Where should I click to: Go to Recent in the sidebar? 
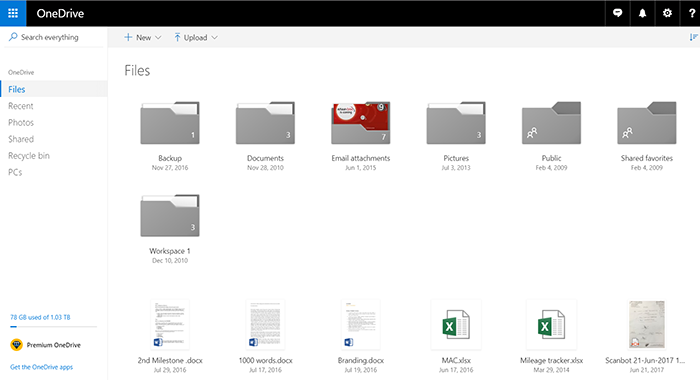click(21, 106)
